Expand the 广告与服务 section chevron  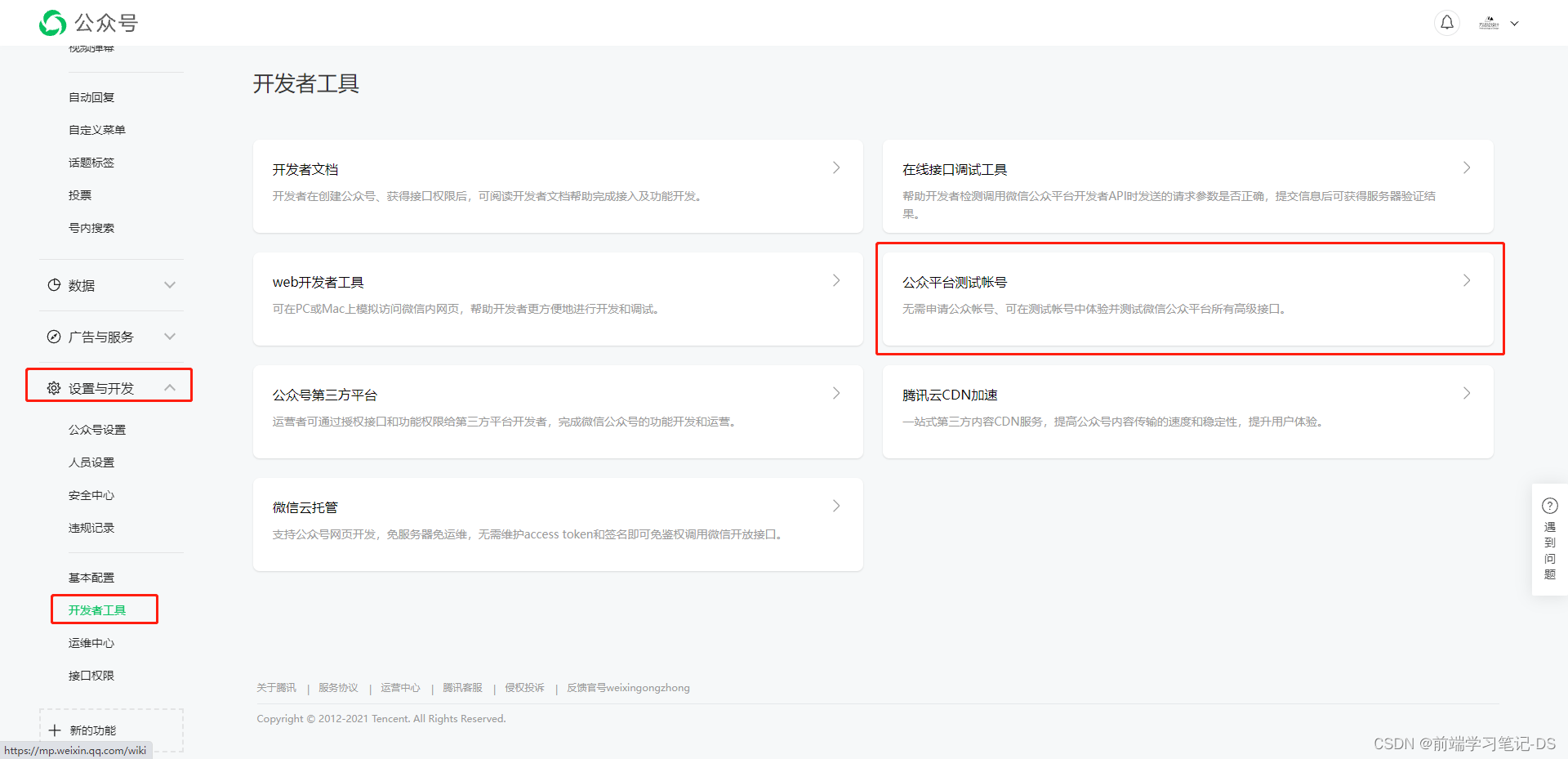[170, 337]
